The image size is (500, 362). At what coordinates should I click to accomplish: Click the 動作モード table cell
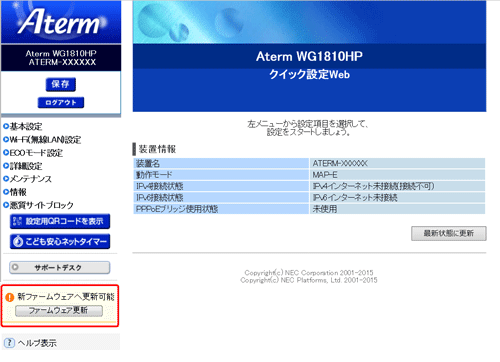pyautogui.click(x=221, y=175)
